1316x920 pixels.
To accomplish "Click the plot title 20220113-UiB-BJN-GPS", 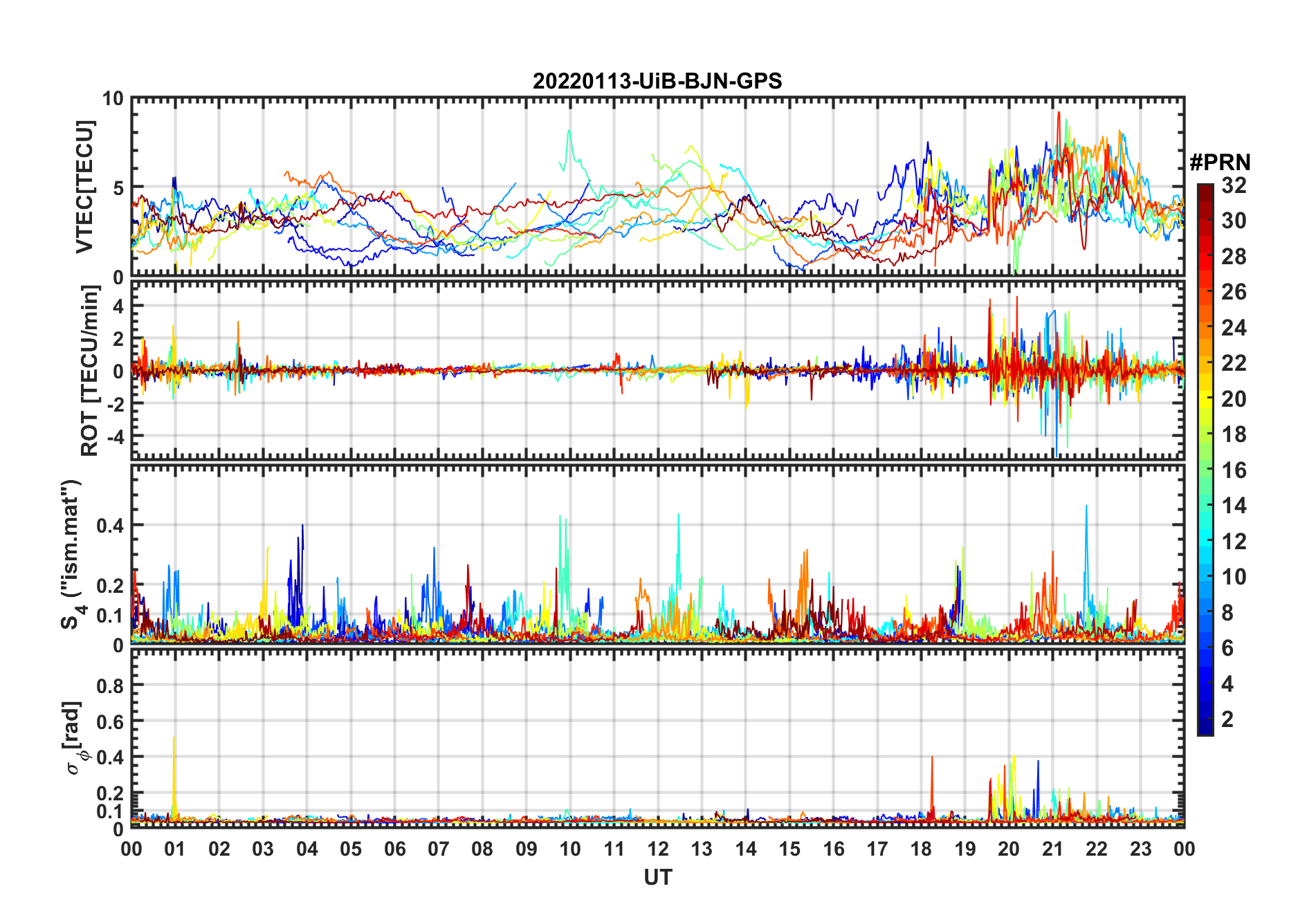I will coord(657,82).
